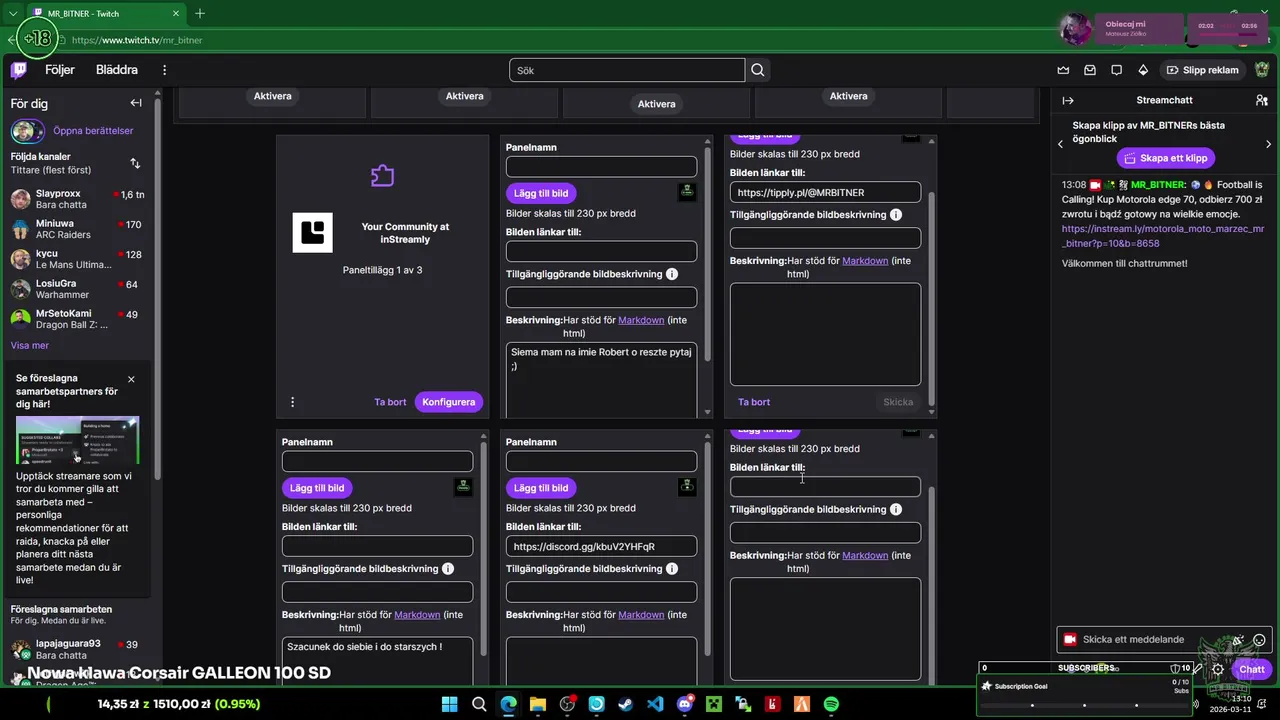The image size is (1280, 720).
Task: Click the Slipp reklam button
Action: 1202,70
